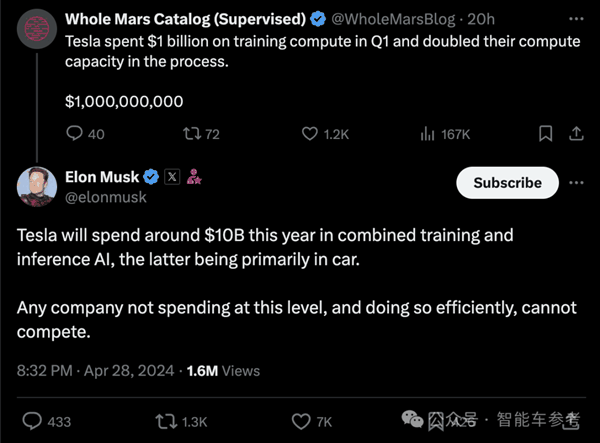Click Elon Musk's blue verified badge
Viewport: 600px width, 443px height.
(x=151, y=177)
